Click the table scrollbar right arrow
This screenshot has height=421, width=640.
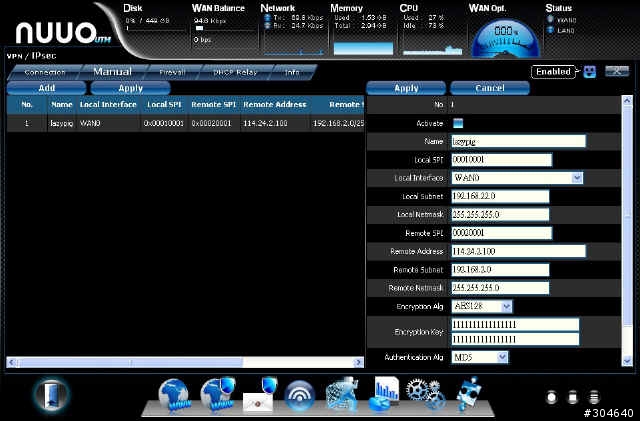click(x=358, y=362)
